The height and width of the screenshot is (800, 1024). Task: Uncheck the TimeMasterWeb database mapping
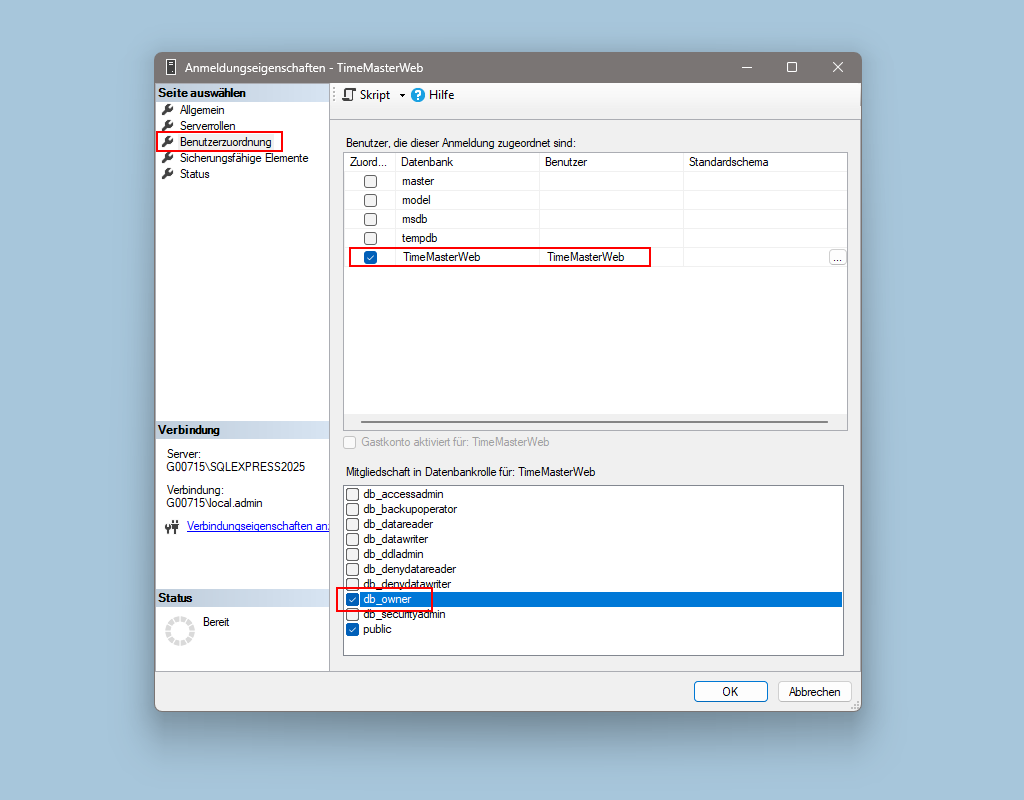370,257
